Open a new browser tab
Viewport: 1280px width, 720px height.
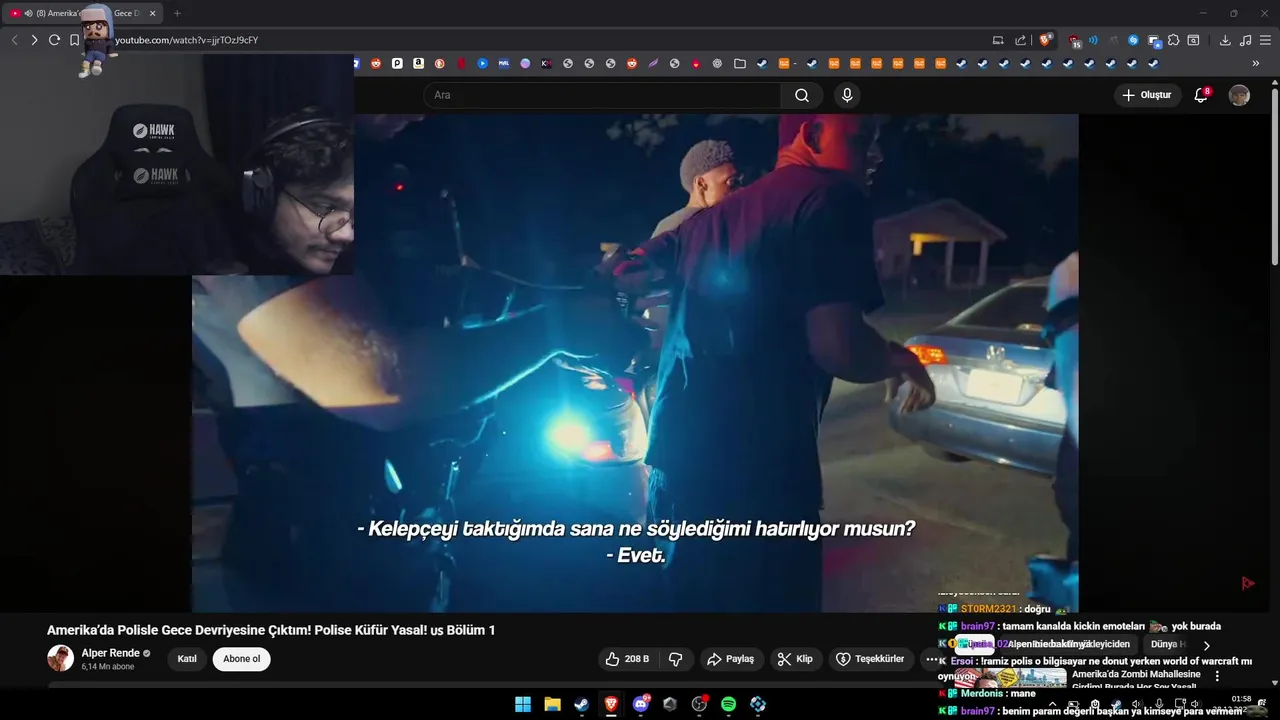177,13
